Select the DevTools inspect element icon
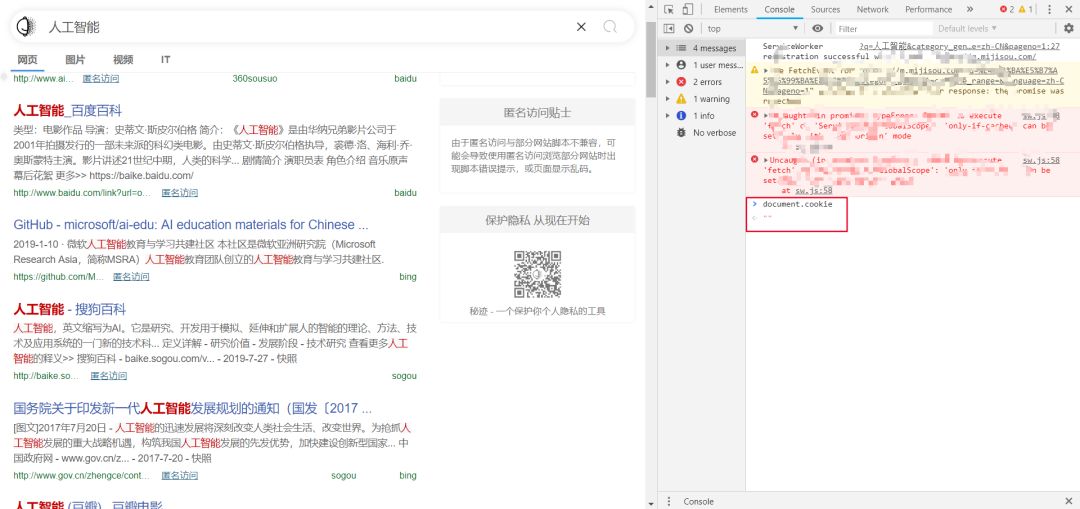 coord(669,10)
